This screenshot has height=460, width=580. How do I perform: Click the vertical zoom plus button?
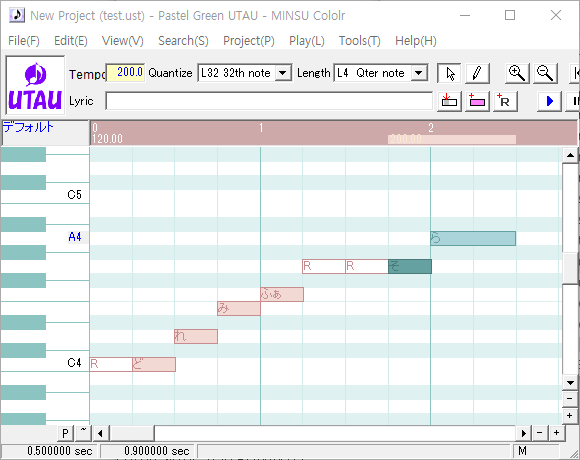click(570, 416)
